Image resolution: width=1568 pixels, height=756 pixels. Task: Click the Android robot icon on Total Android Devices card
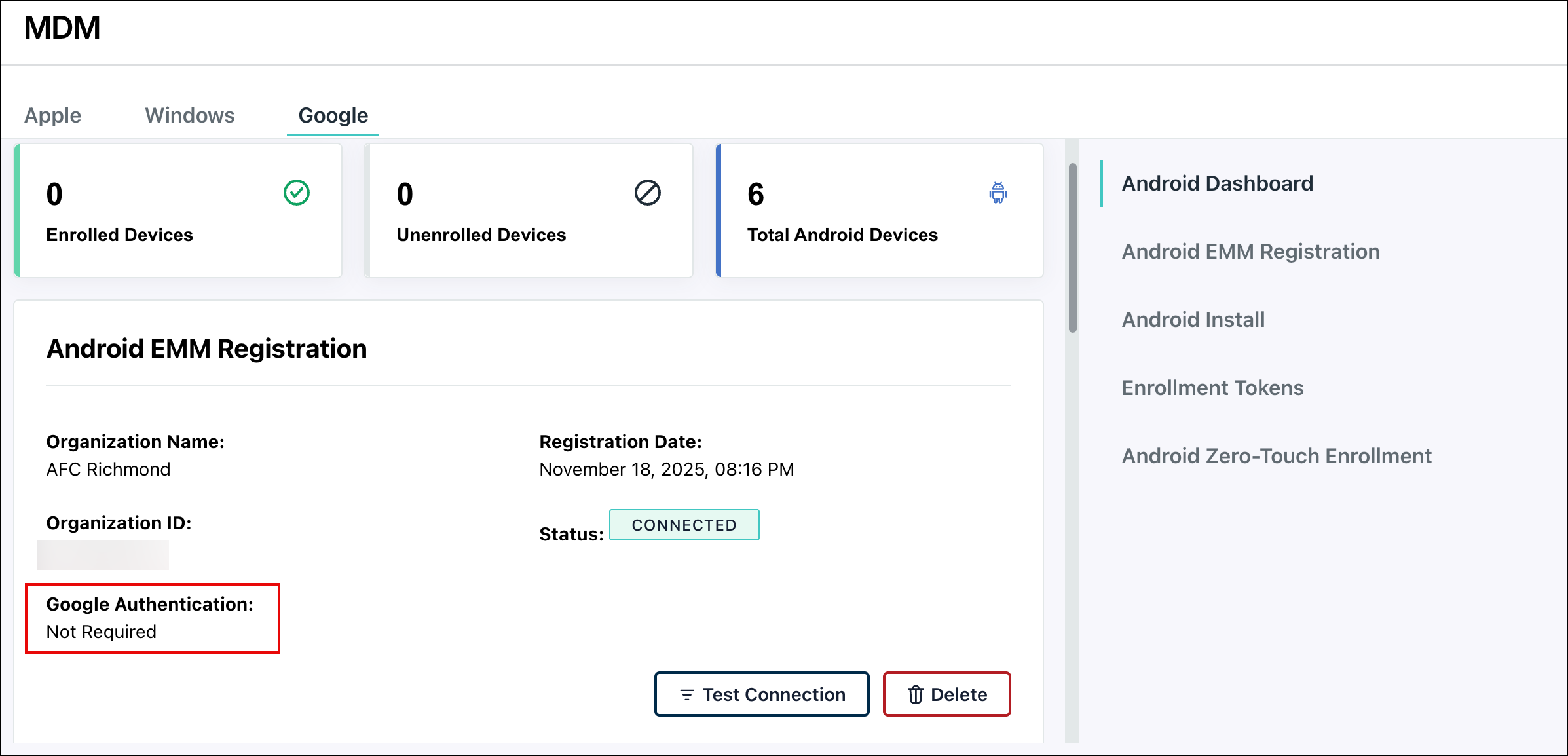[x=998, y=193]
